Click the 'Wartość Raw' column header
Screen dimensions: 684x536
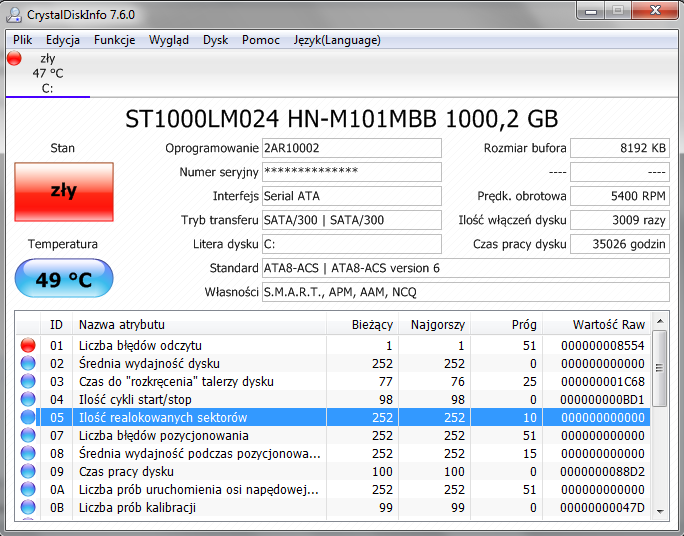coord(596,324)
